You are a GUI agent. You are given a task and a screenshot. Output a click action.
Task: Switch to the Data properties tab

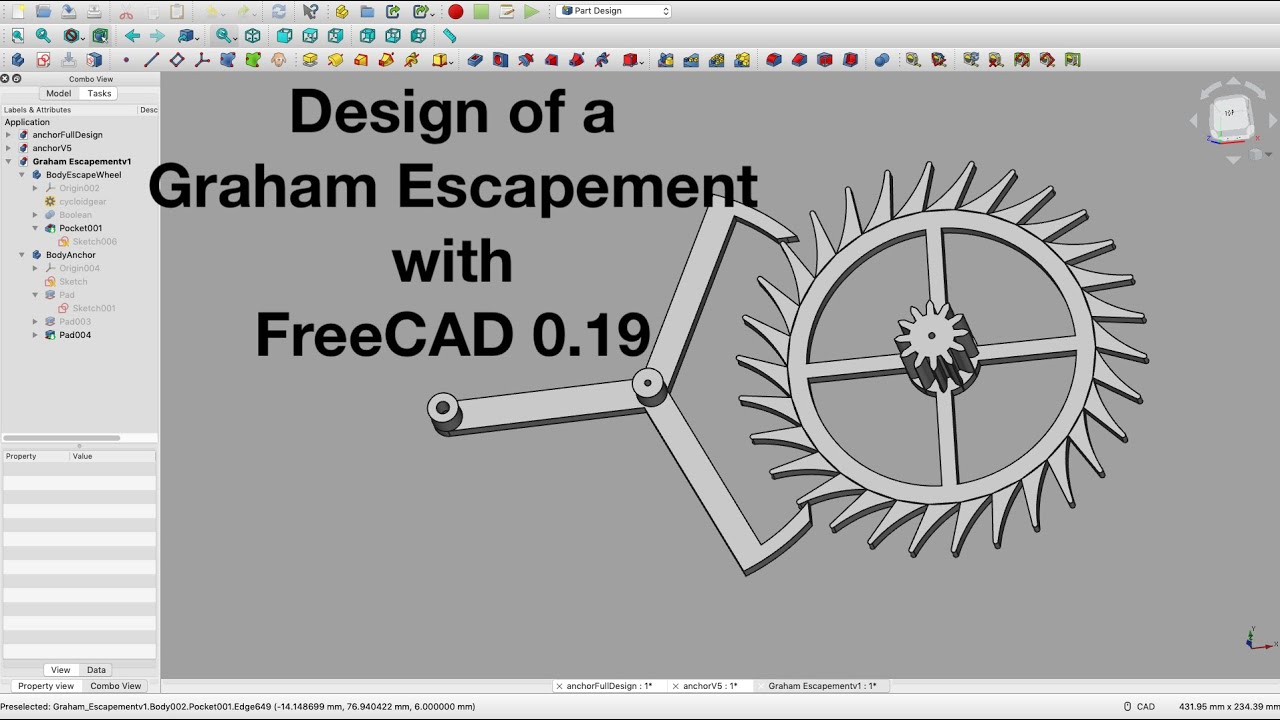[x=96, y=670]
